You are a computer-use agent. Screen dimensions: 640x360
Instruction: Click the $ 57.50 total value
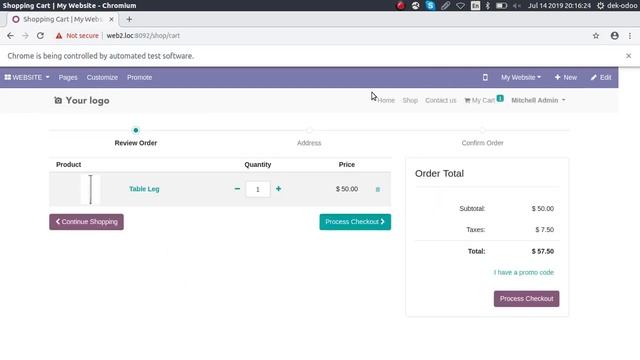[542, 251]
